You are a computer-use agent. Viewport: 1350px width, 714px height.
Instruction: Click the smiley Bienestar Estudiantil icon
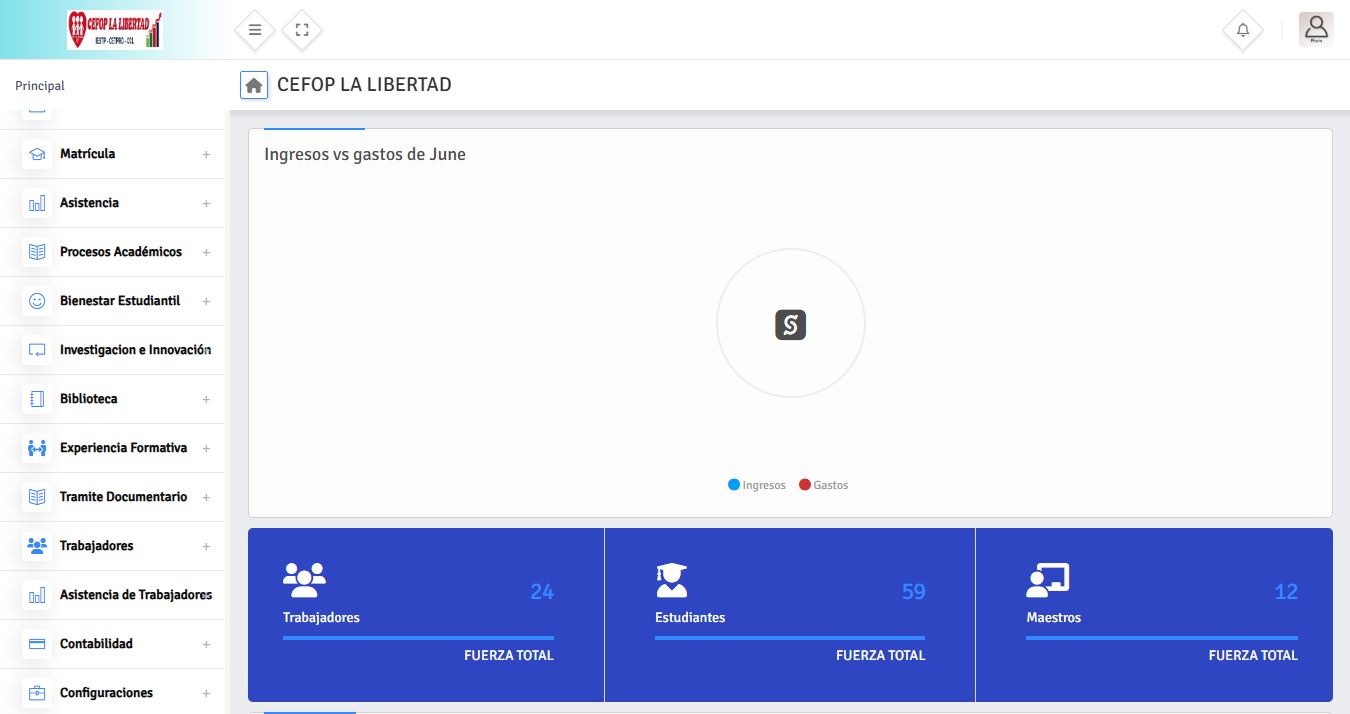pyautogui.click(x=37, y=301)
